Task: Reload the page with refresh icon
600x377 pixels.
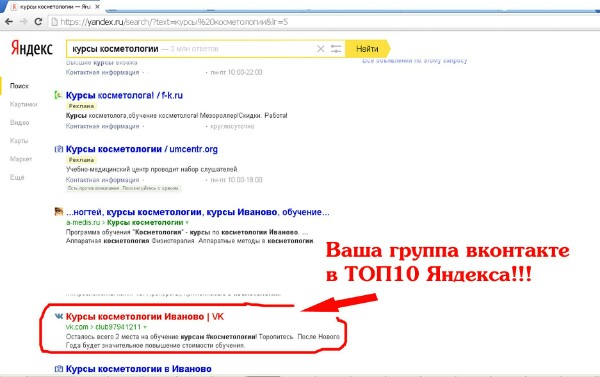Action: pos(38,22)
